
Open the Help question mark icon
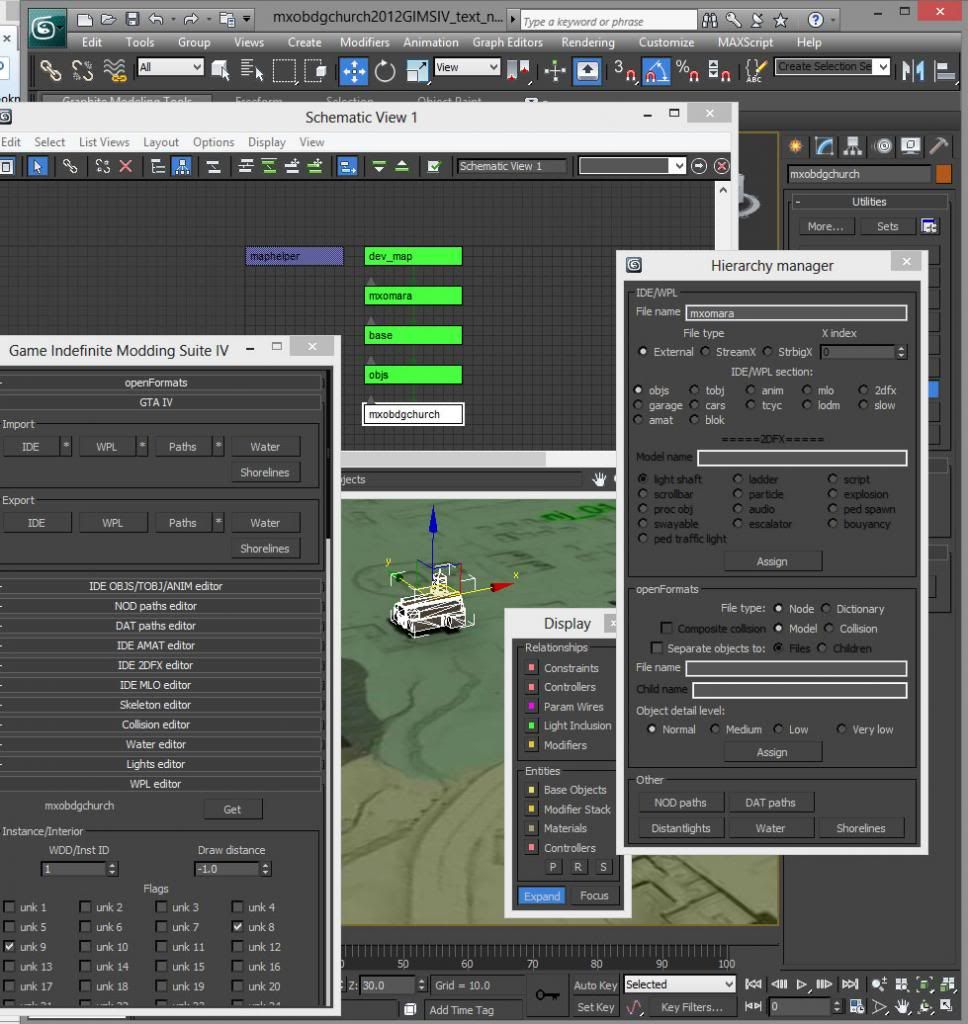[x=815, y=20]
